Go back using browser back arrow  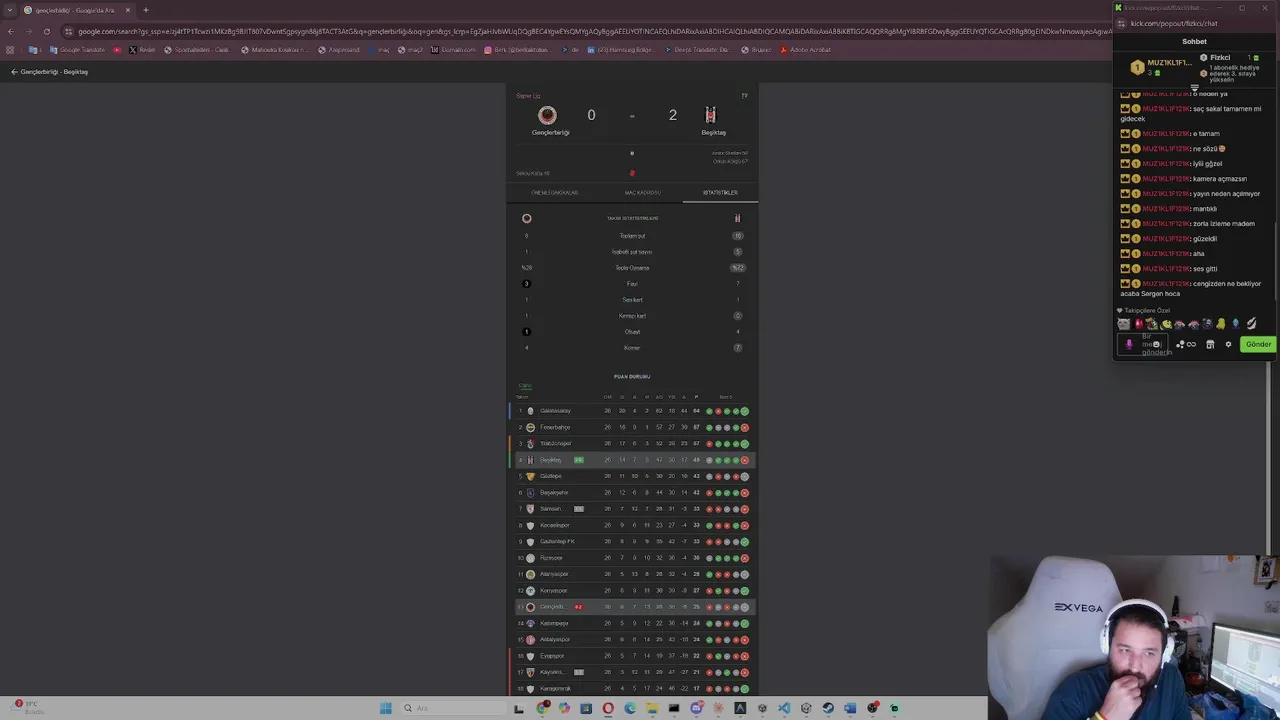[x=10, y=31]
